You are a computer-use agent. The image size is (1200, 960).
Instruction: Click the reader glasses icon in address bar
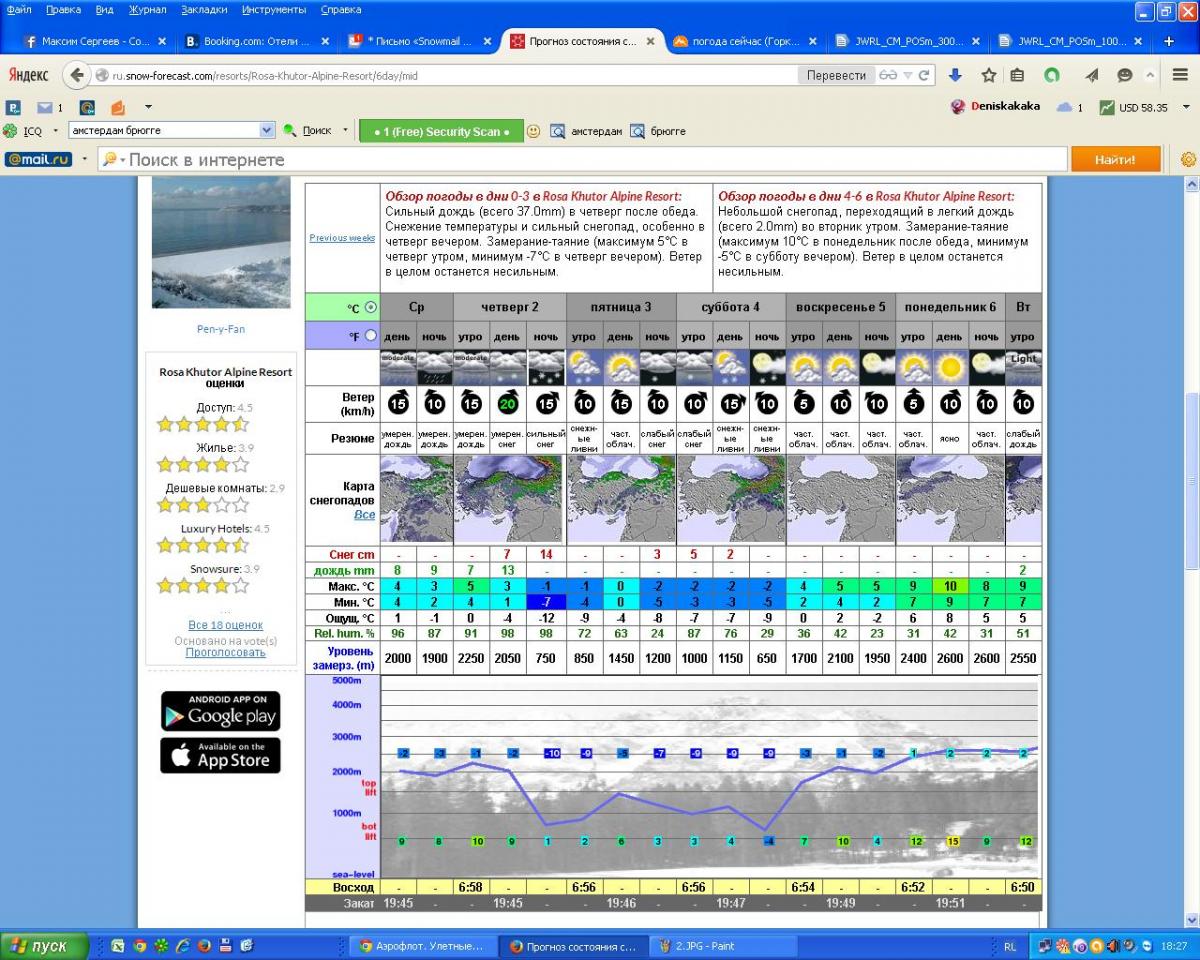[x=888, y=75]
